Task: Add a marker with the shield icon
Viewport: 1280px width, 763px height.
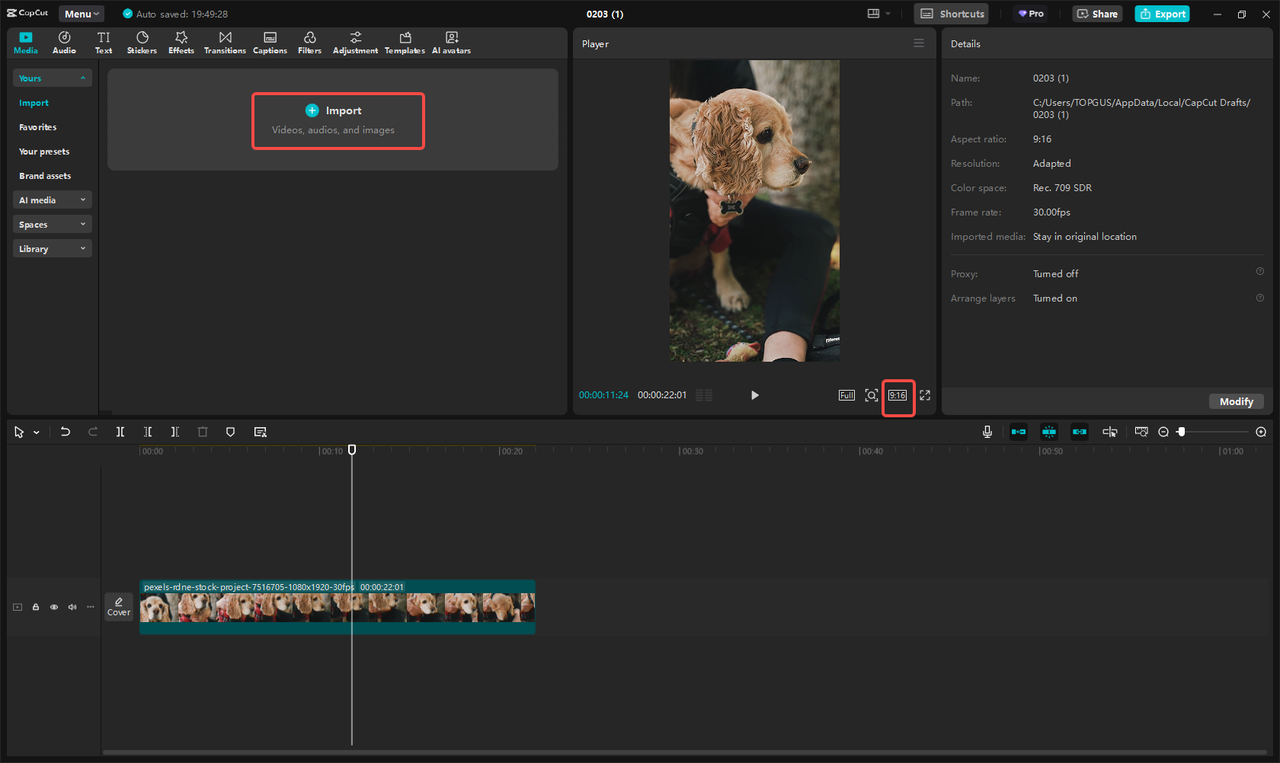Action: 230,432
